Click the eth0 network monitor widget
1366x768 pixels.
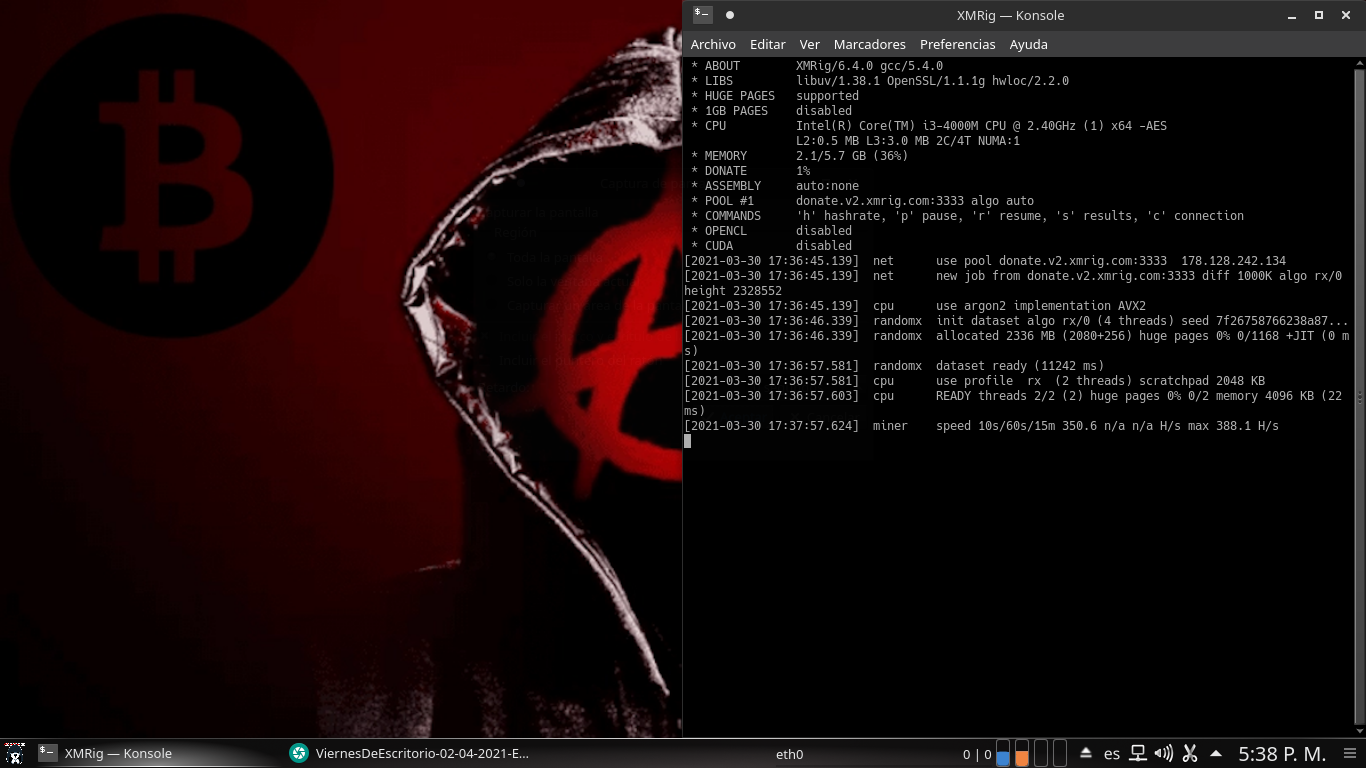[x=789, y=754]
